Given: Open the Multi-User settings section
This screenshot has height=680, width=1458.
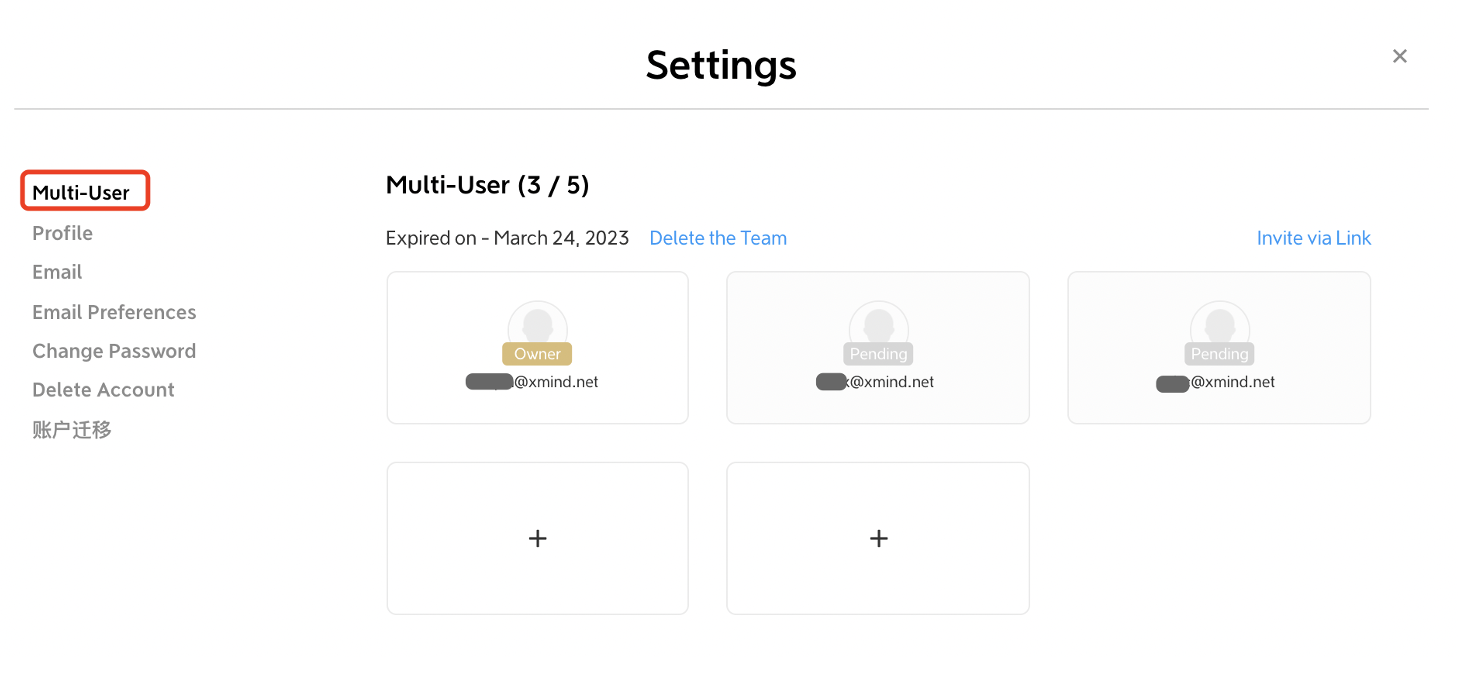Looking at the screenshot, I should pos(81,192).
